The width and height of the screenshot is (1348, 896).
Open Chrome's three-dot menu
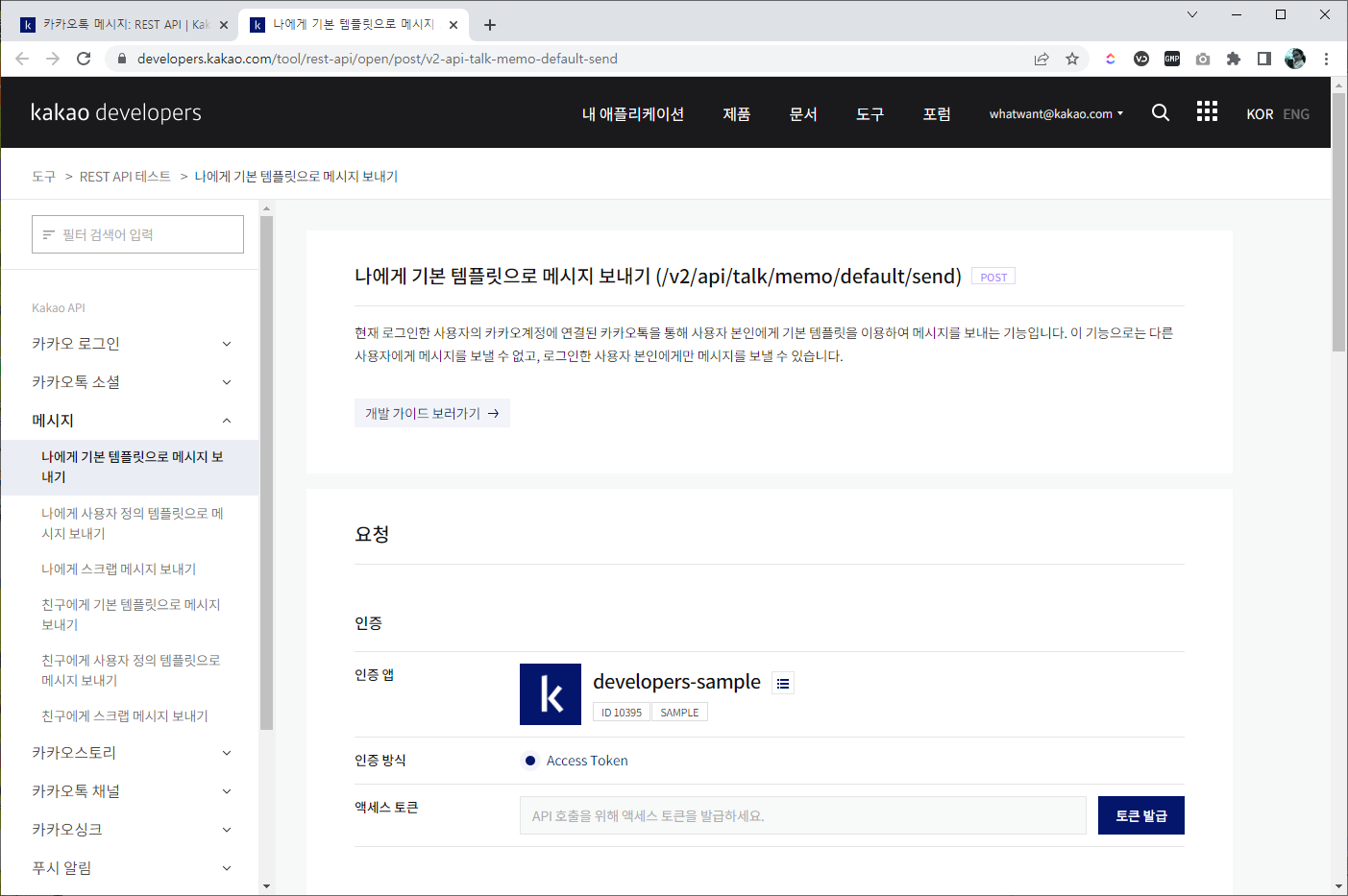pyautogui.click(x=1326, y=59)
